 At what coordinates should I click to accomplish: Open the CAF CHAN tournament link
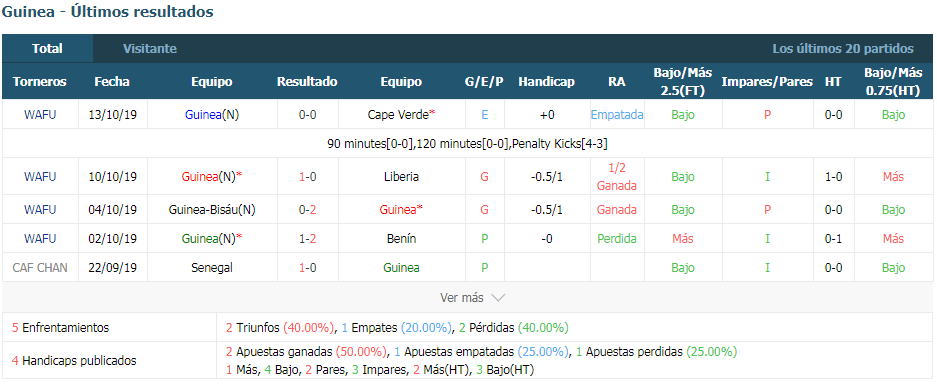click(40, 268)
